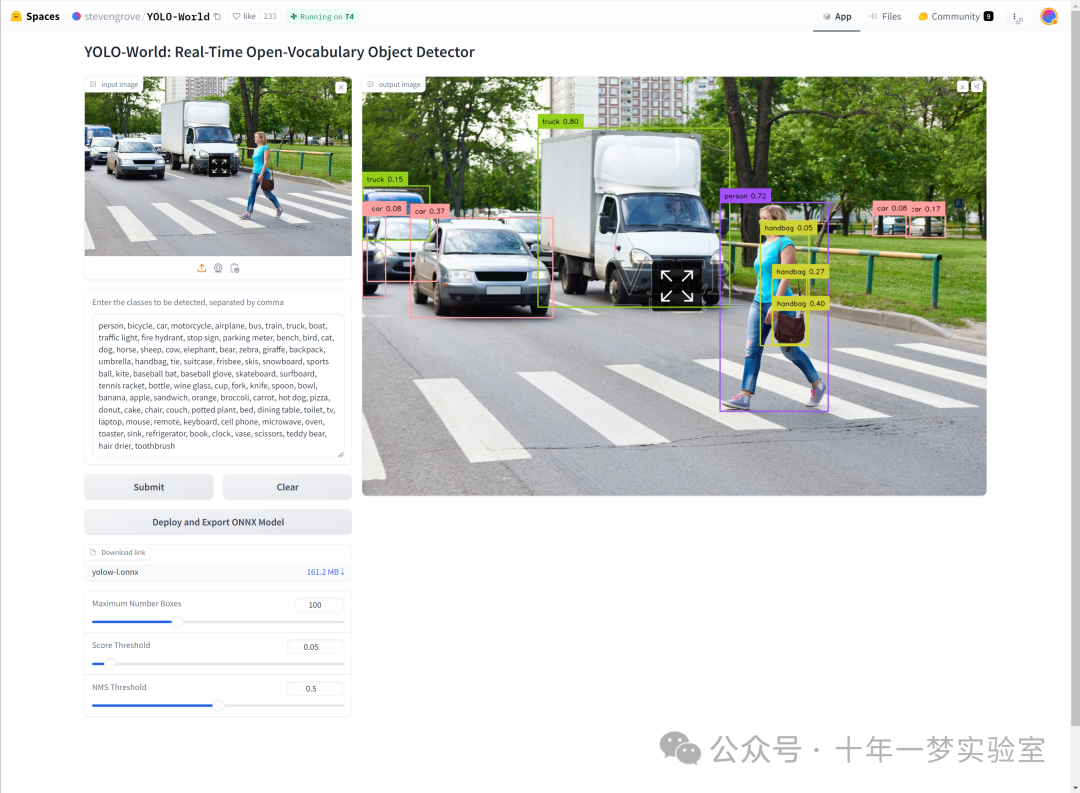Click 'Enter the classes to be detected' label

point(188,302)
